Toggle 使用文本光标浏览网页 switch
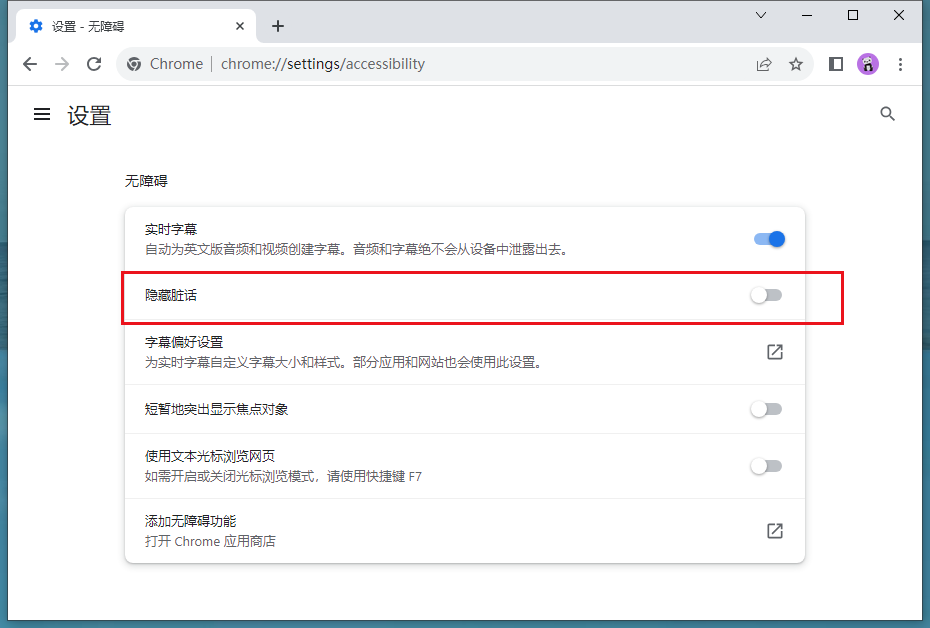 [x=766, y=466]
